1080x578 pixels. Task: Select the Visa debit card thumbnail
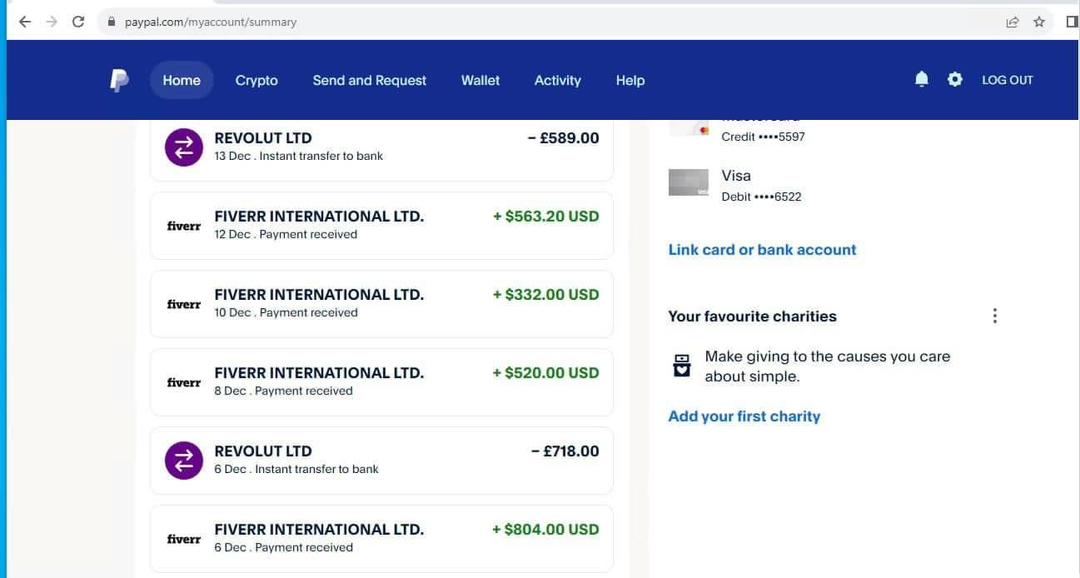(x=688, y=183)
